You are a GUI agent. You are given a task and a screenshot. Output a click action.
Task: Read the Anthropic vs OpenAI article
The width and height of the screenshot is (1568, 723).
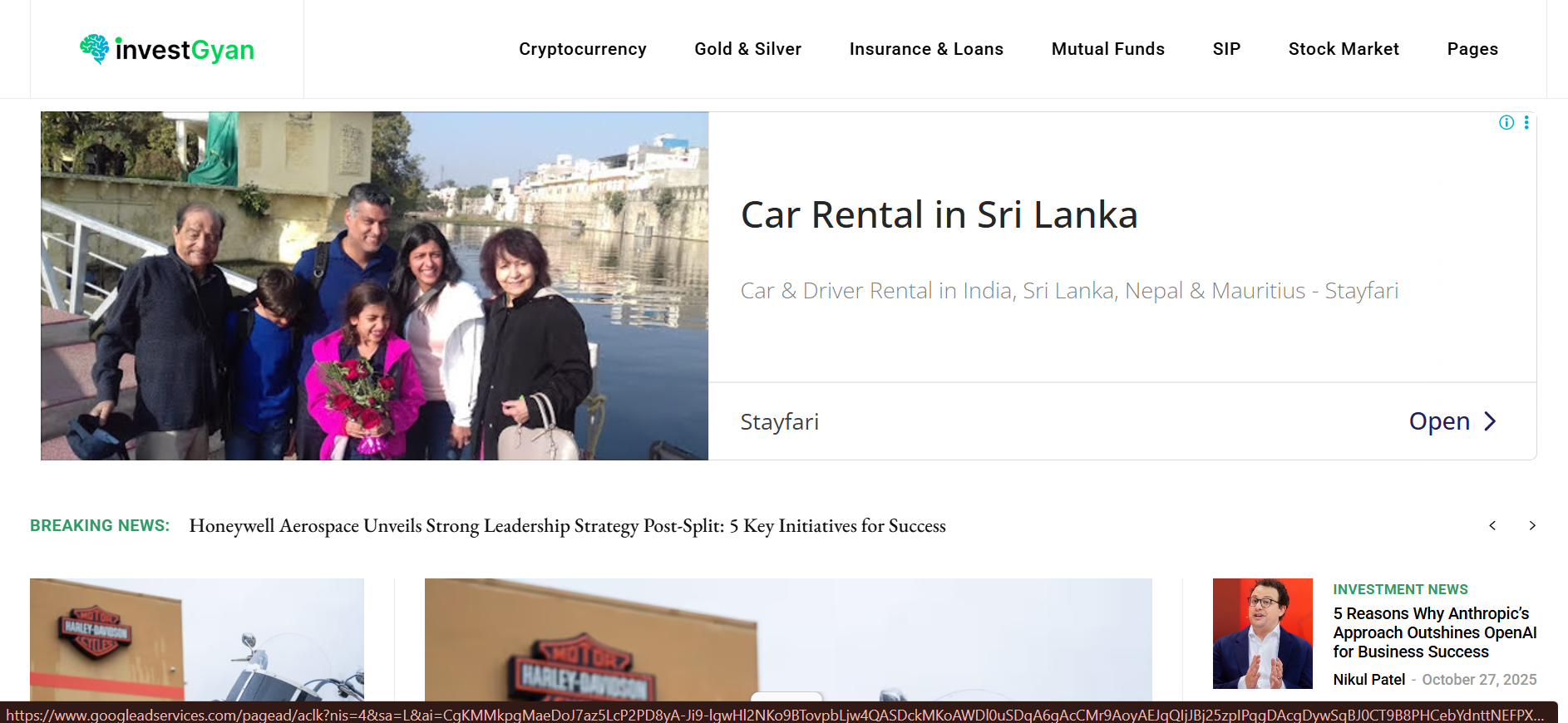click(1434, 632)
